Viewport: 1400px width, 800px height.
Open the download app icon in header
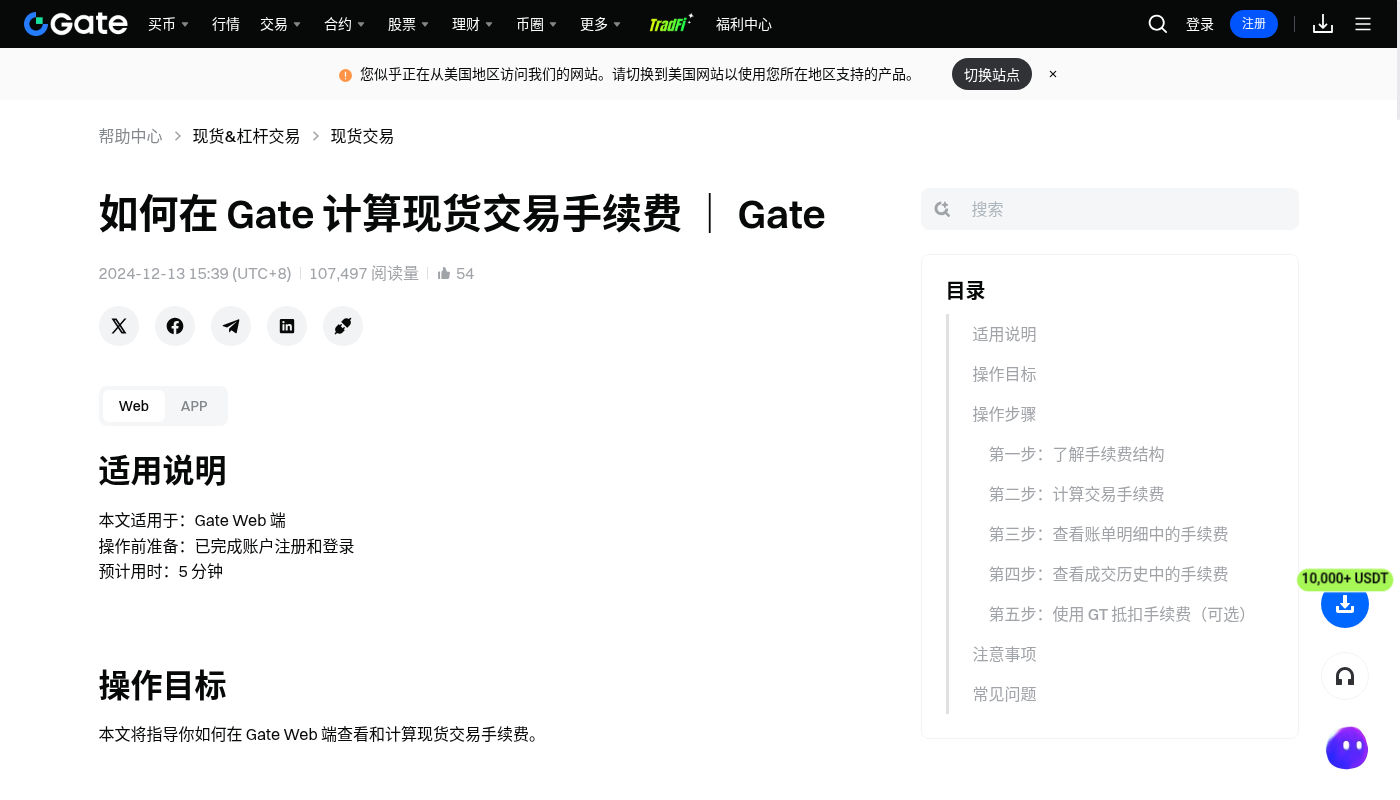tap(1323, 24)
